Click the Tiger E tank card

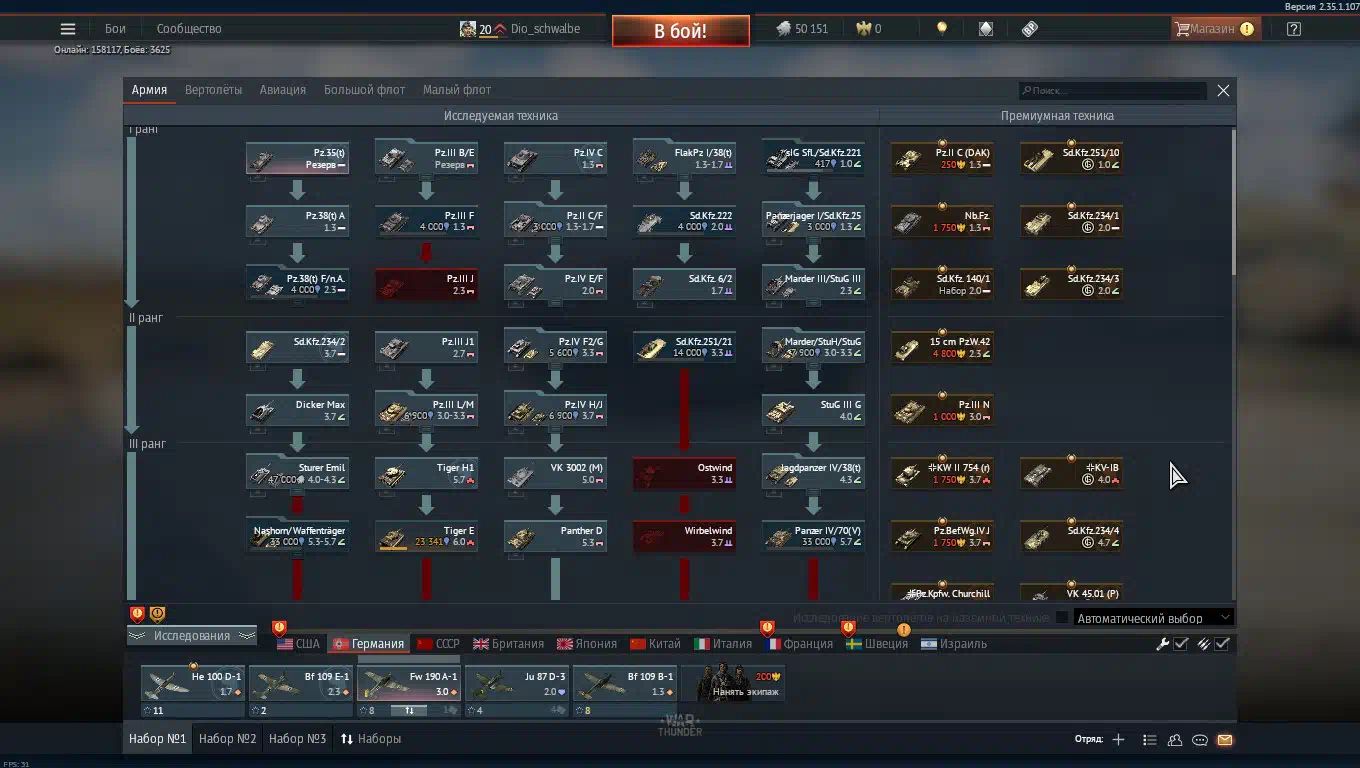[426, 536]
